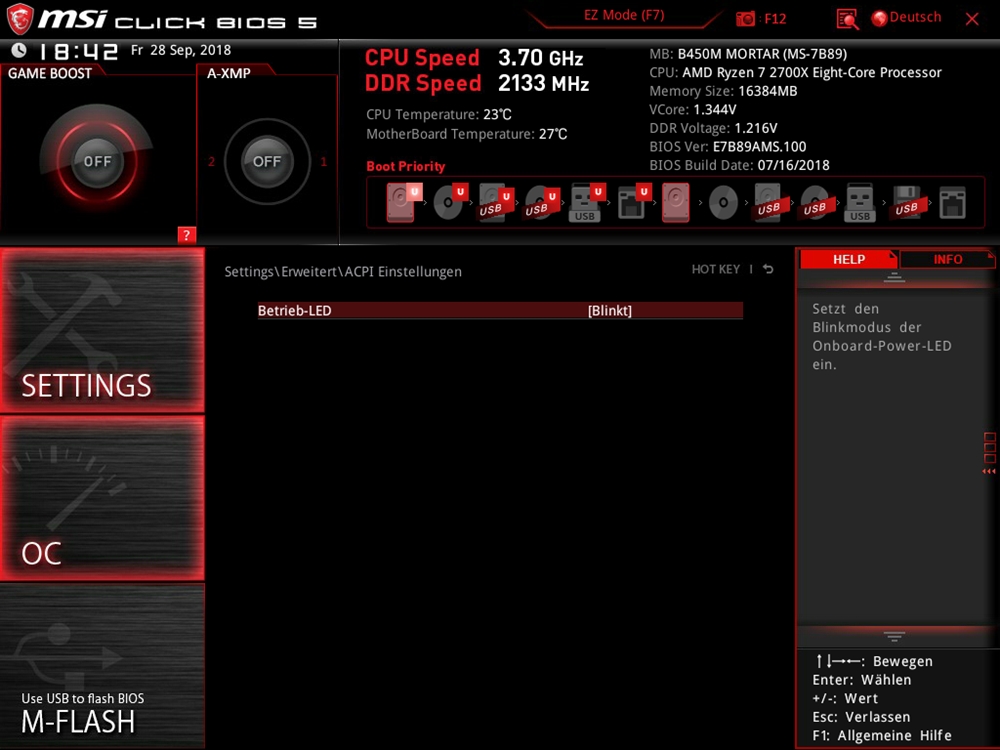The image size is (1000, 750).
Task: Select the legacy optical disc boot device
Action: (x=723, y=203)
